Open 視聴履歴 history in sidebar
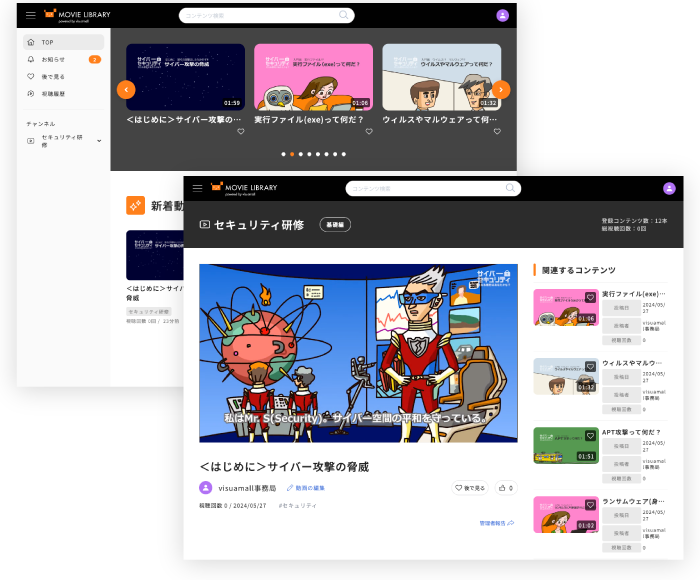 coord(63,94)
